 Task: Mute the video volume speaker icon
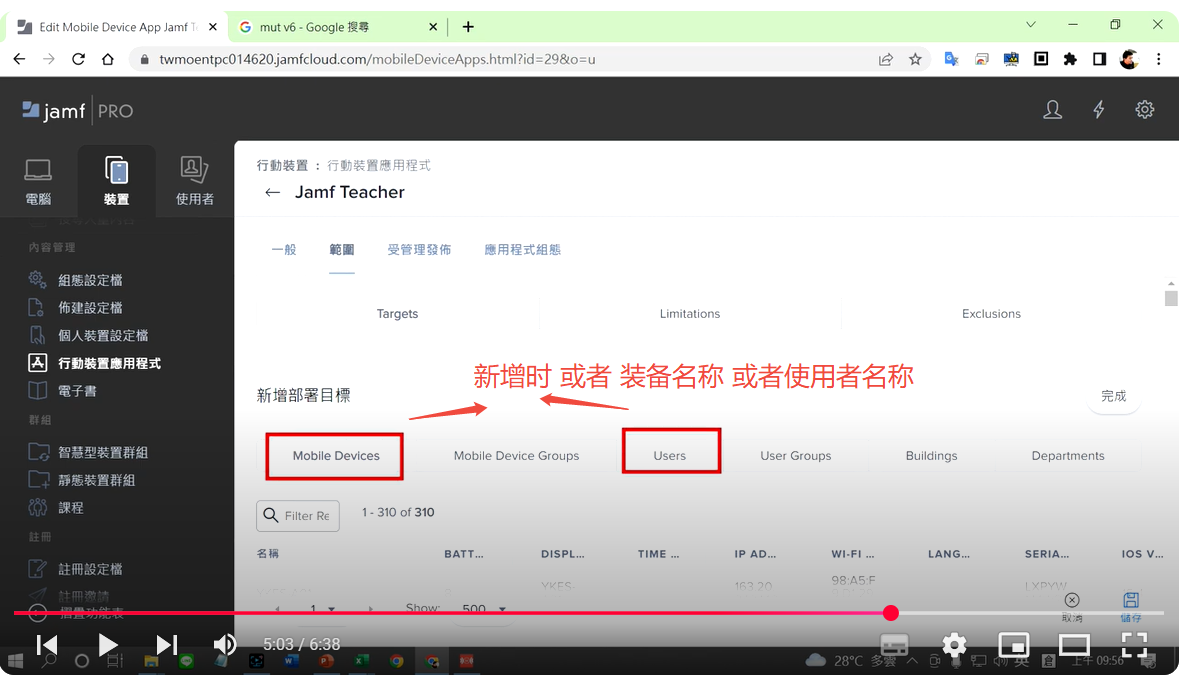point(225,645)
